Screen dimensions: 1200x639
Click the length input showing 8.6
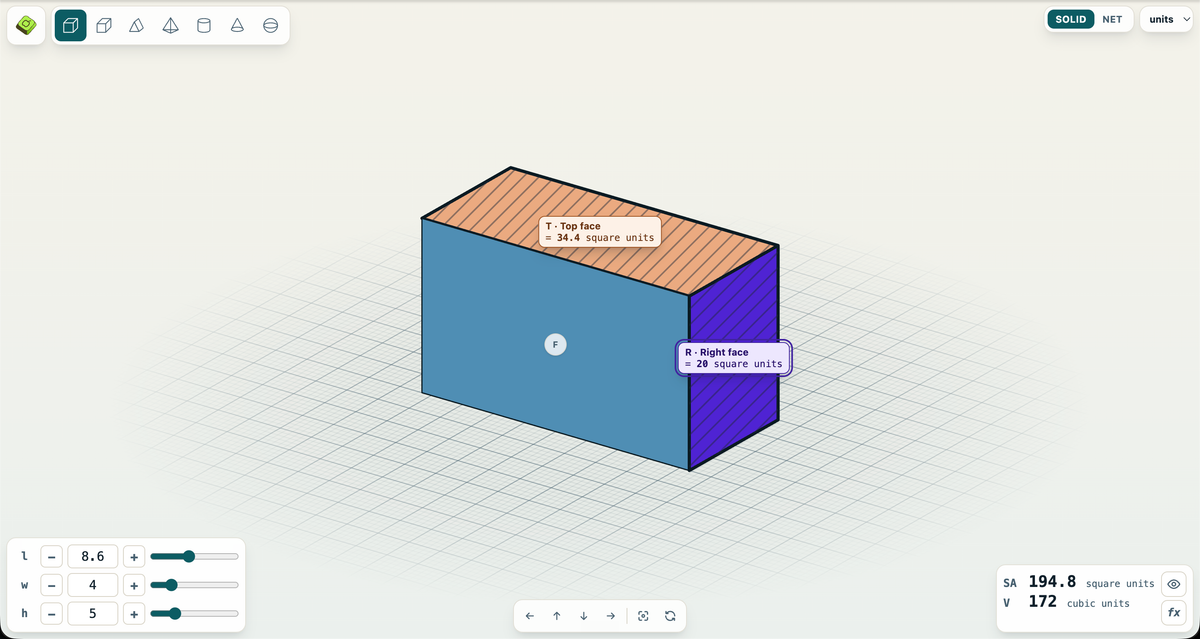tap(93, 556)
